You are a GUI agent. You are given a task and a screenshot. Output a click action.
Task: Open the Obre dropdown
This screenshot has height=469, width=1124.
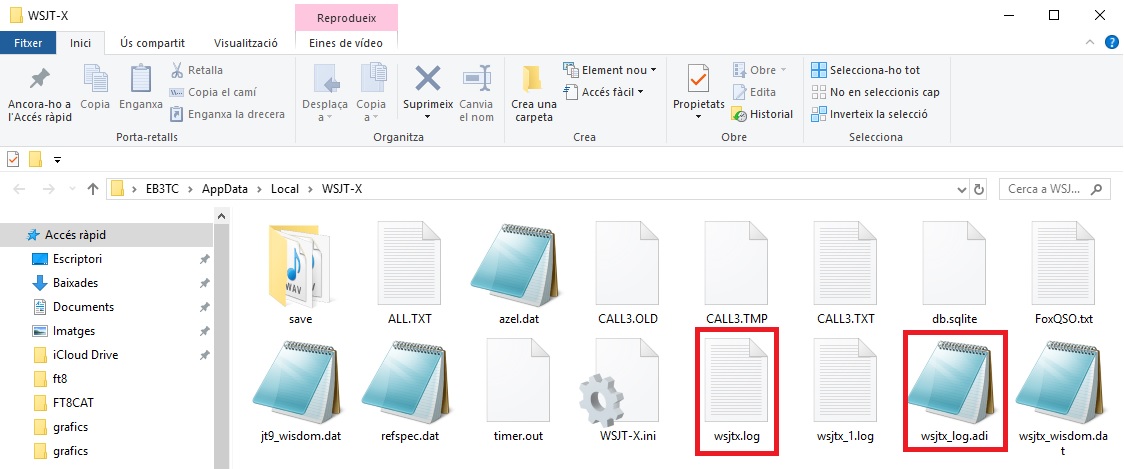click(x=759, y=70)
